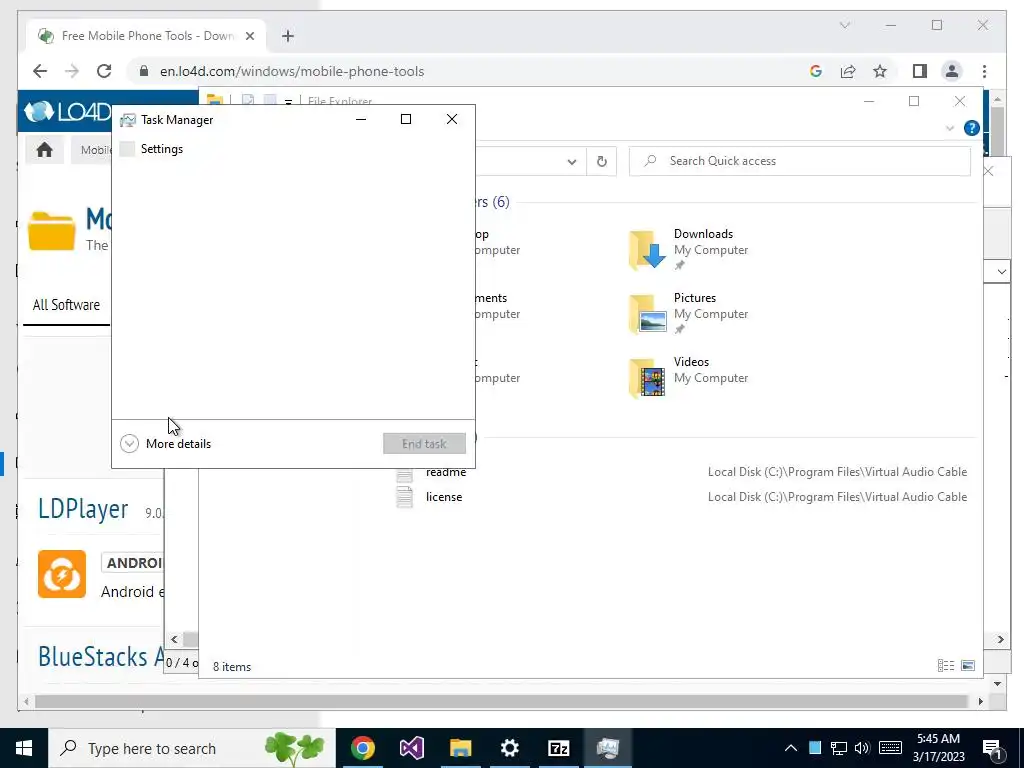This screenshot has width=1024, height=768.
Task: Toggle the Chrome side panel
Action: tap(920, 71)
